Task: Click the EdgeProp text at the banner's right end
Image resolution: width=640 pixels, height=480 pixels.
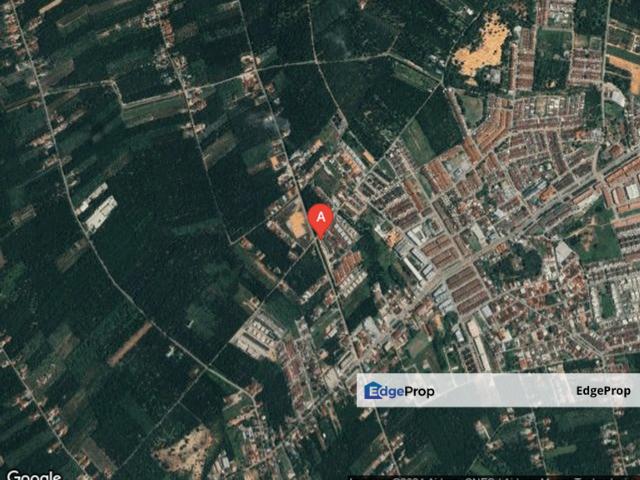Action: (603, 391)
